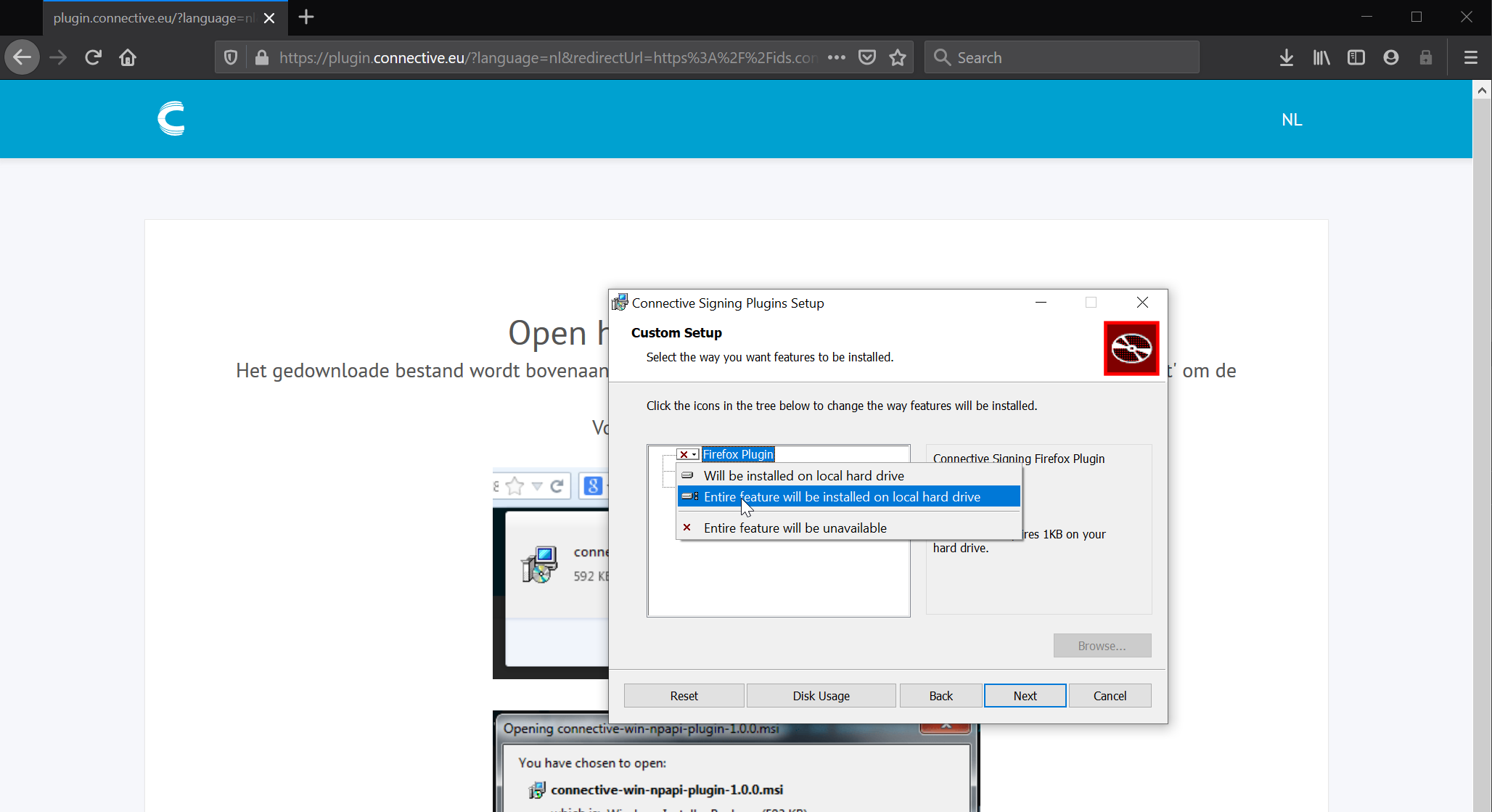Open a new browser tab
This screenshot has height=812, width=1492.
(306, 17)
